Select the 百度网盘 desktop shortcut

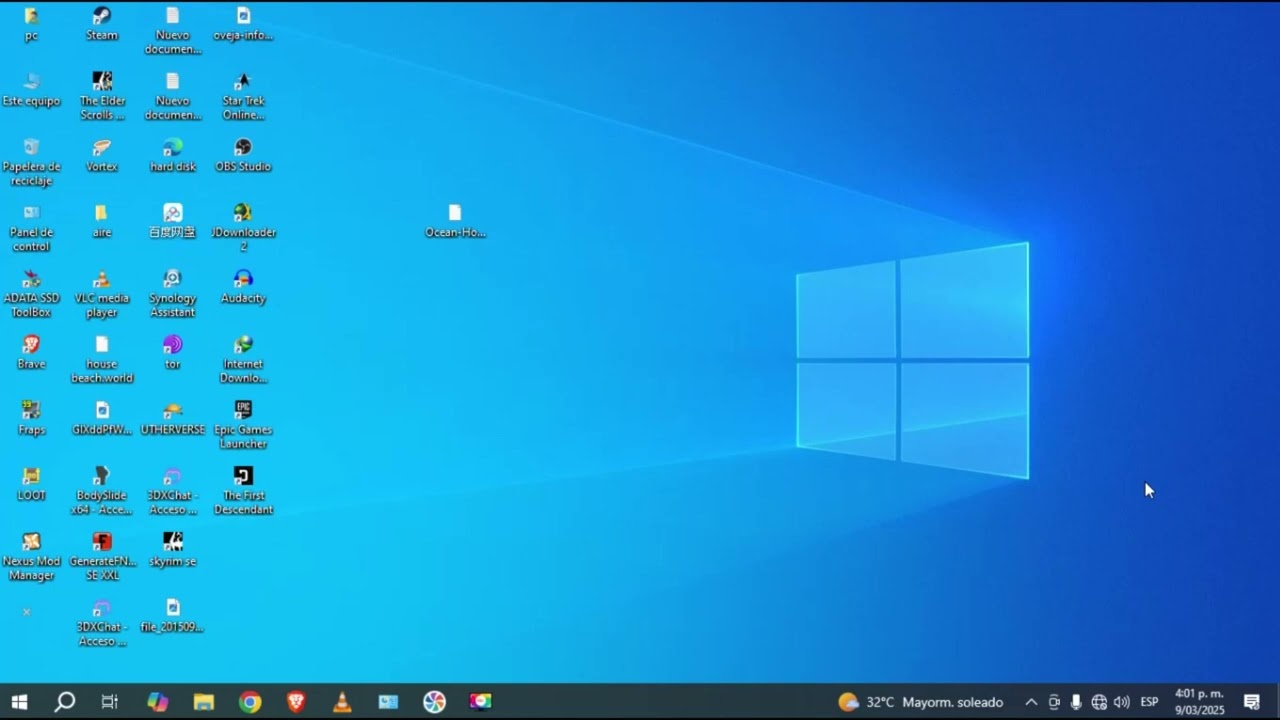[x=173, y=221]
